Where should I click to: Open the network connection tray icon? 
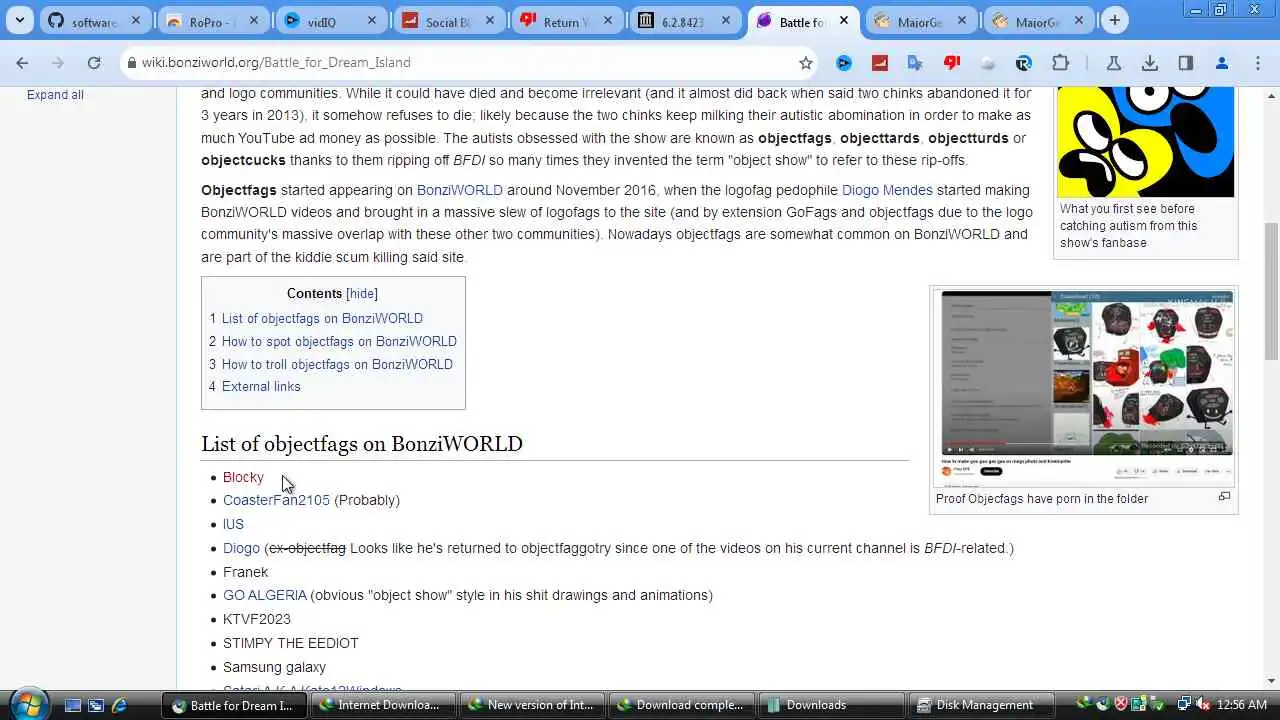click(1184, 705)
